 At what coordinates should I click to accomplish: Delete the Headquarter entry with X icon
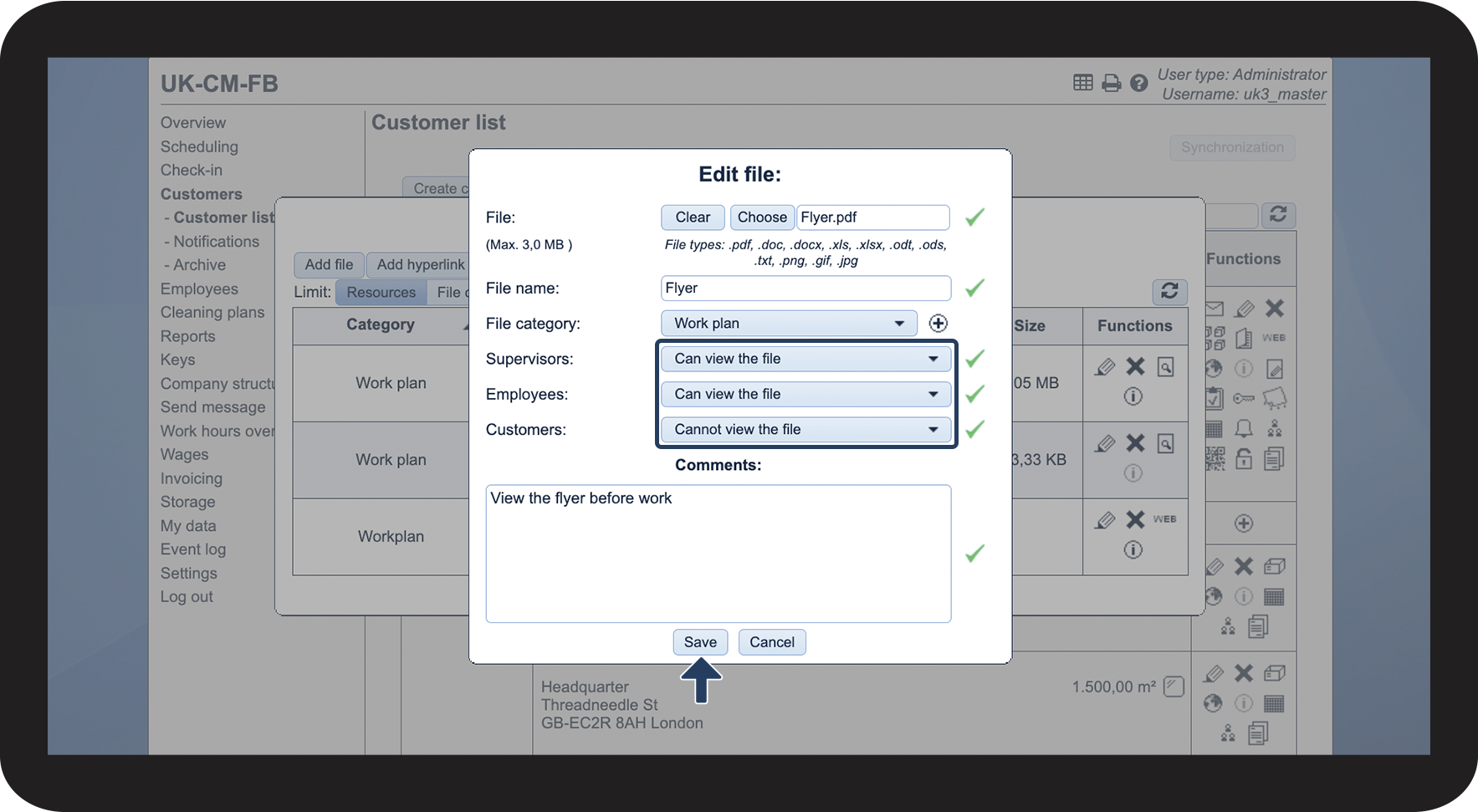click(1244, 673)
